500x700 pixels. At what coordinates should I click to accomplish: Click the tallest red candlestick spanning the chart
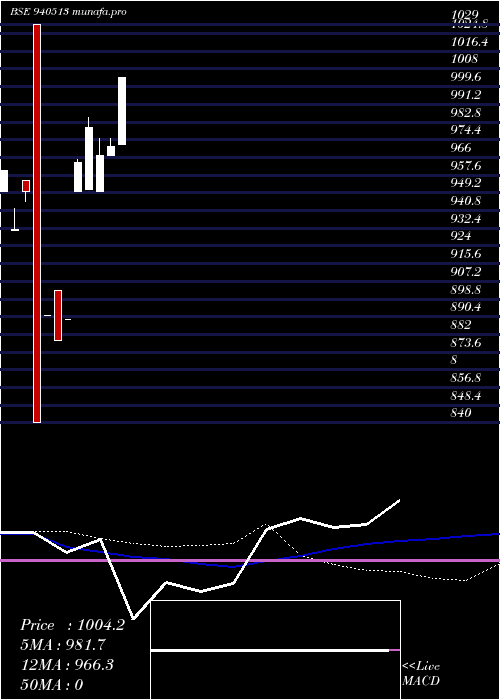(37, 223)
